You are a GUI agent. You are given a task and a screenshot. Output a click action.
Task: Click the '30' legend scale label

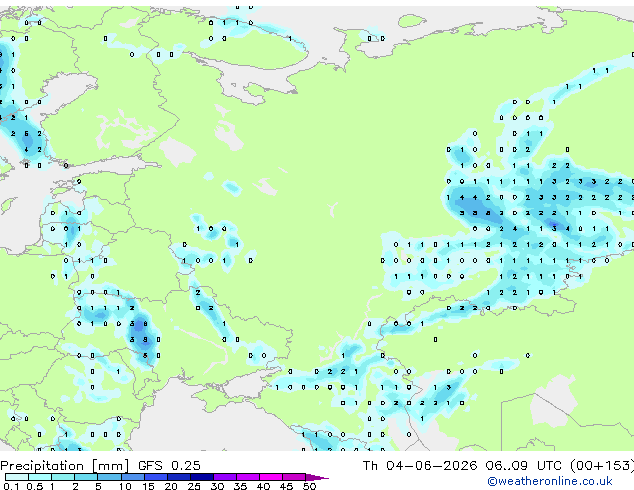pos(217,486)
